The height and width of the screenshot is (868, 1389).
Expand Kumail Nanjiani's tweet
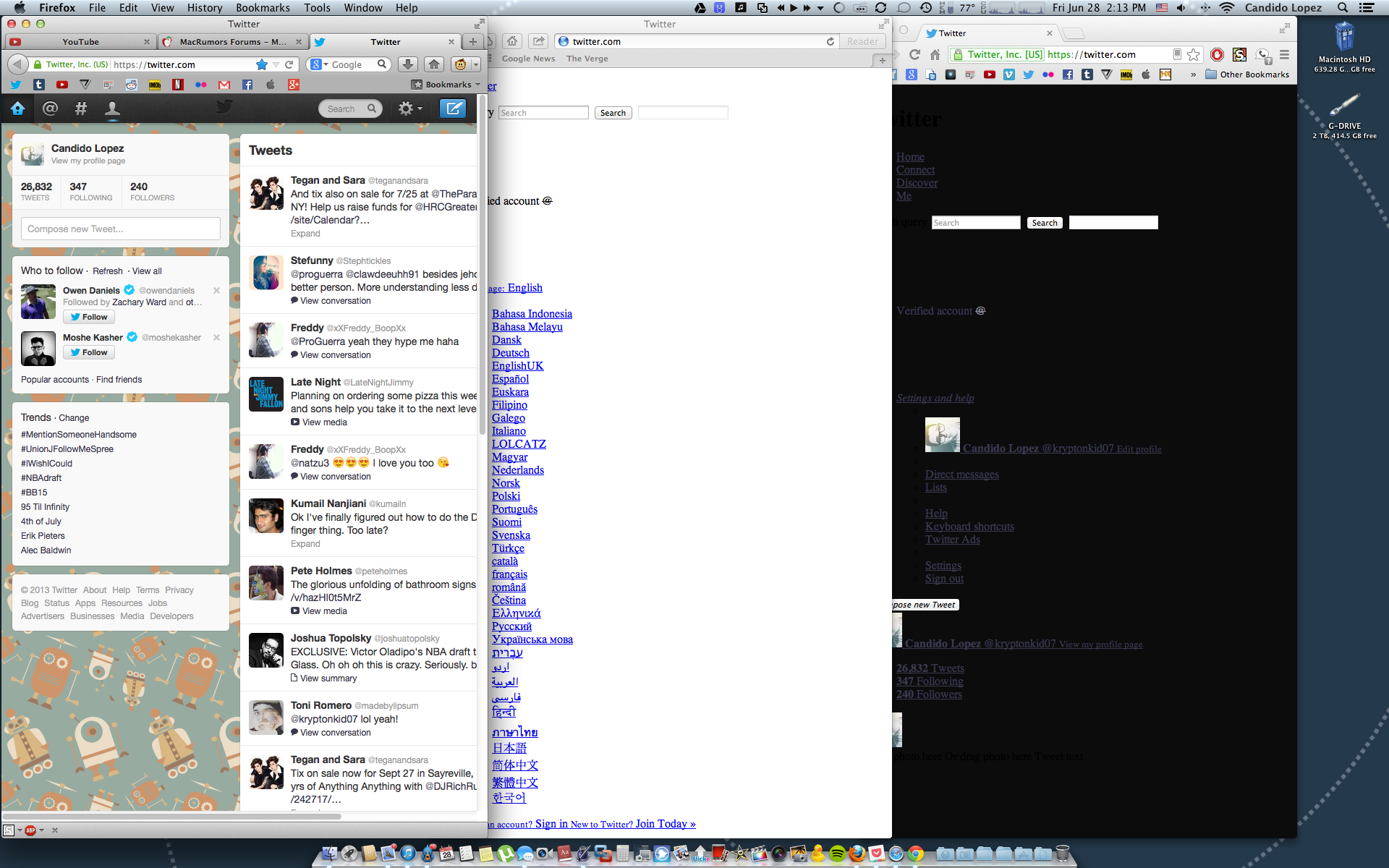click(305, 544)
